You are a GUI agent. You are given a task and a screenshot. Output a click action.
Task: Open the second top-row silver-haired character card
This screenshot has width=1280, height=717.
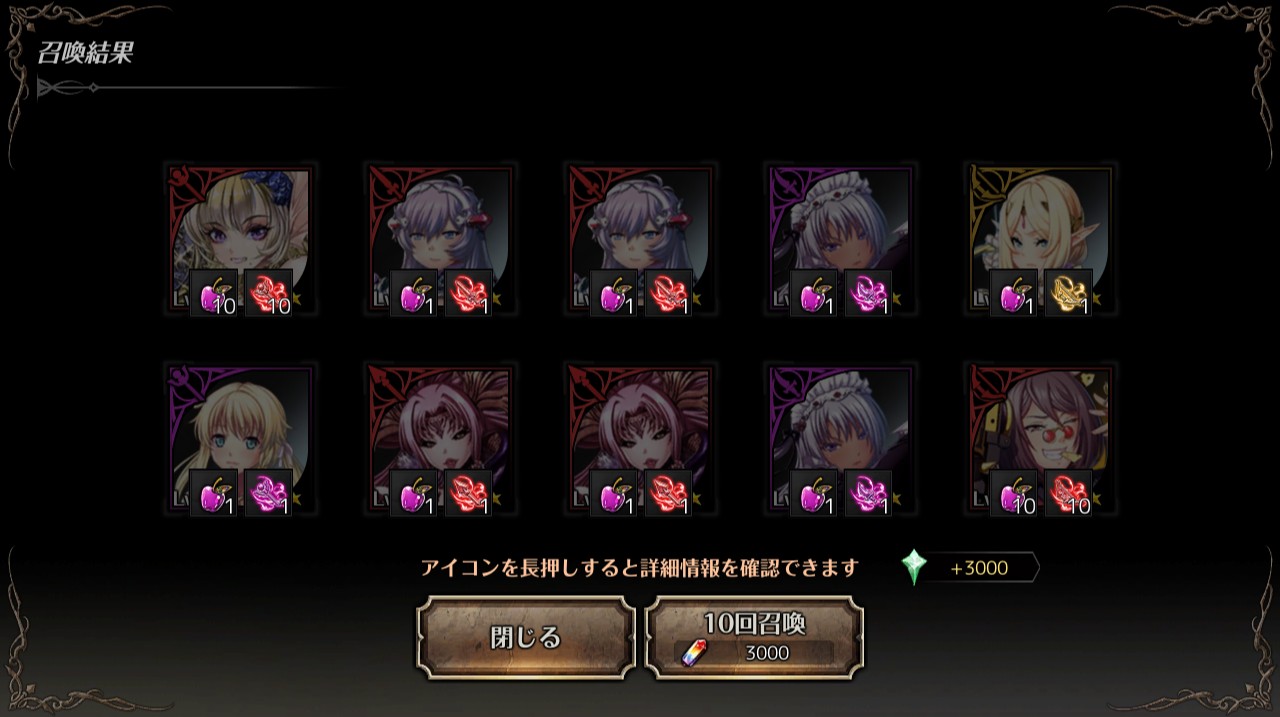(x=440, y=240)
